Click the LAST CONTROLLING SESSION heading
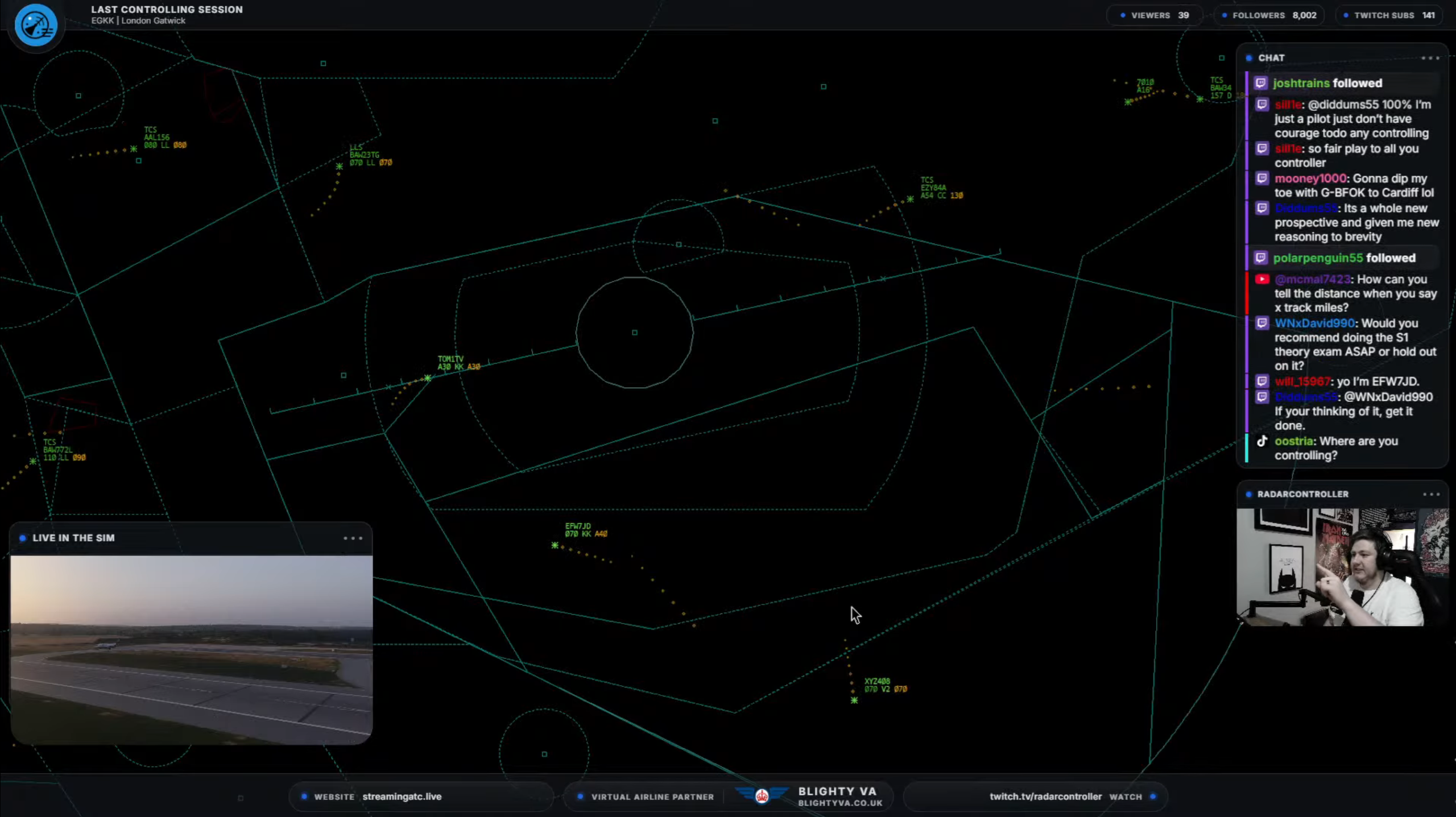Screen dimensions: 1456x817 (167, 9)
